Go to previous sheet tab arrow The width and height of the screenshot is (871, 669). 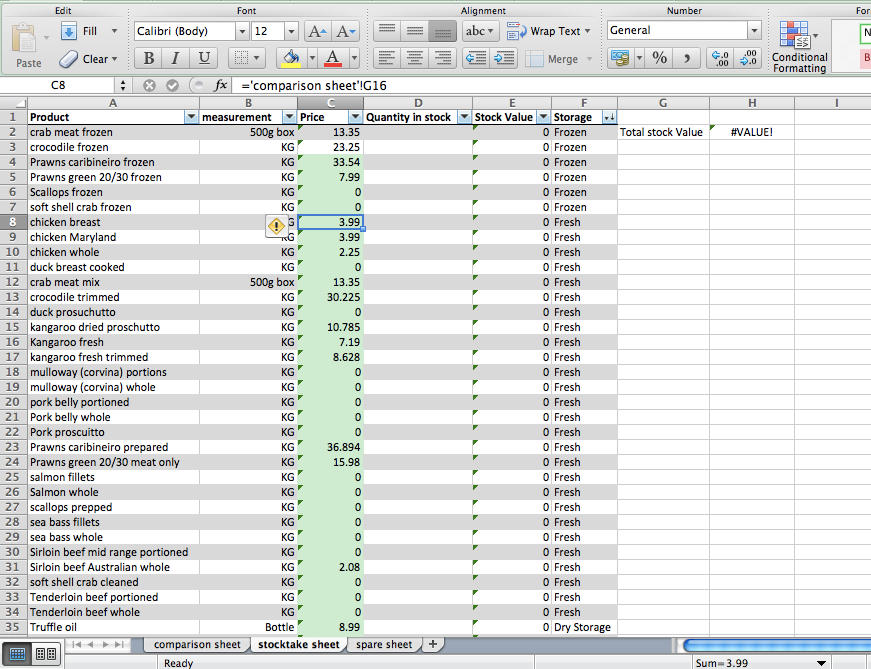(91, 645)
